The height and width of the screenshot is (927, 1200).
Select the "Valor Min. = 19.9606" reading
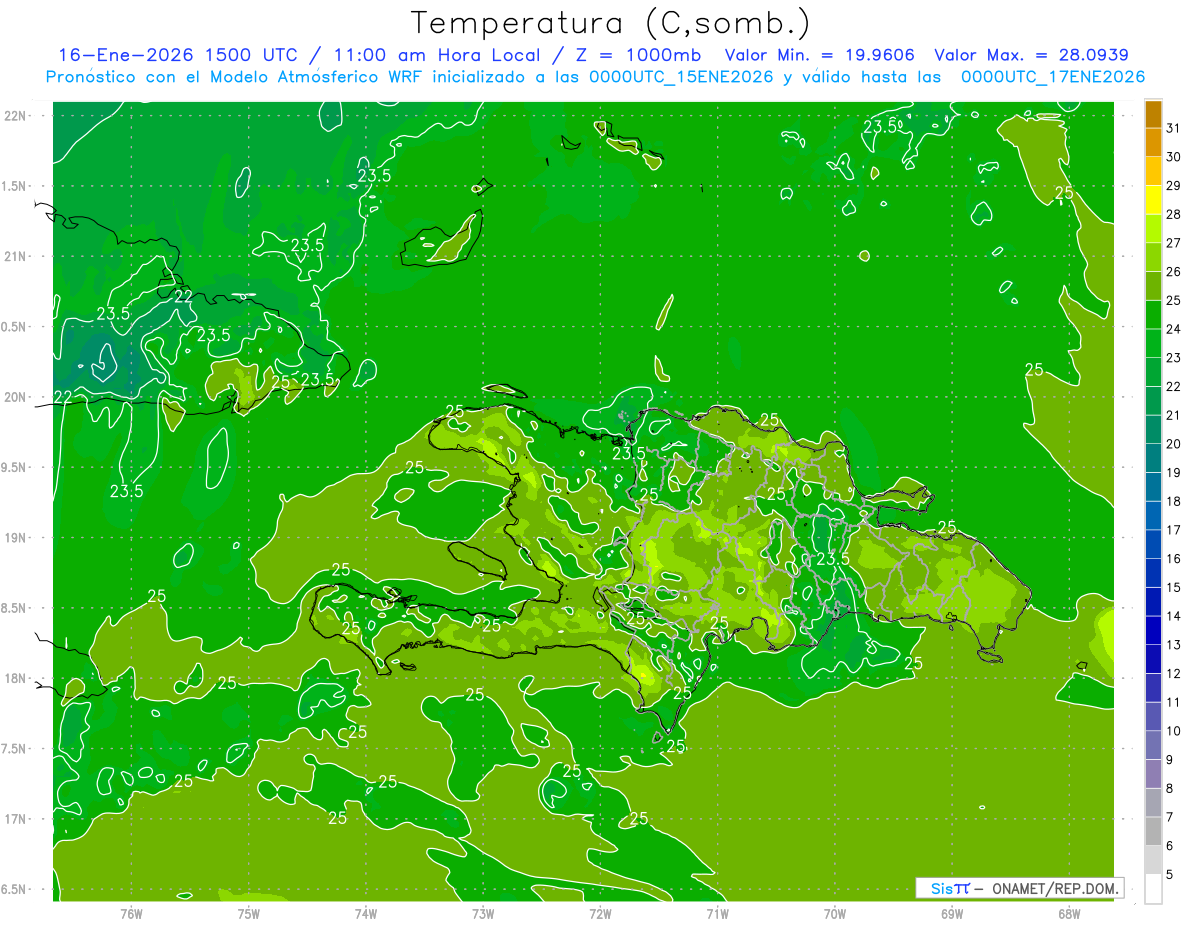point(820,55)
